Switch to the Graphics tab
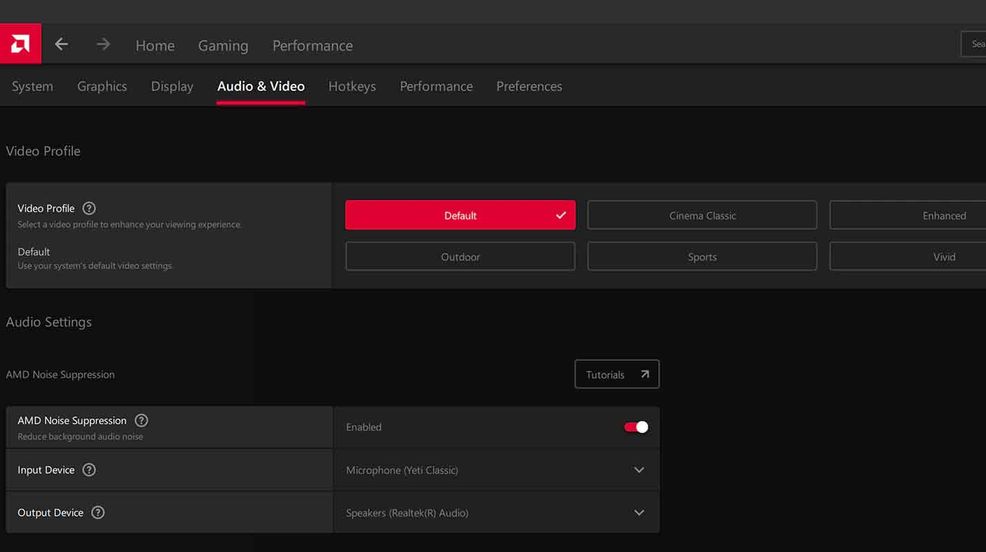This screenshot has width=986, height=552. point(102,86)
